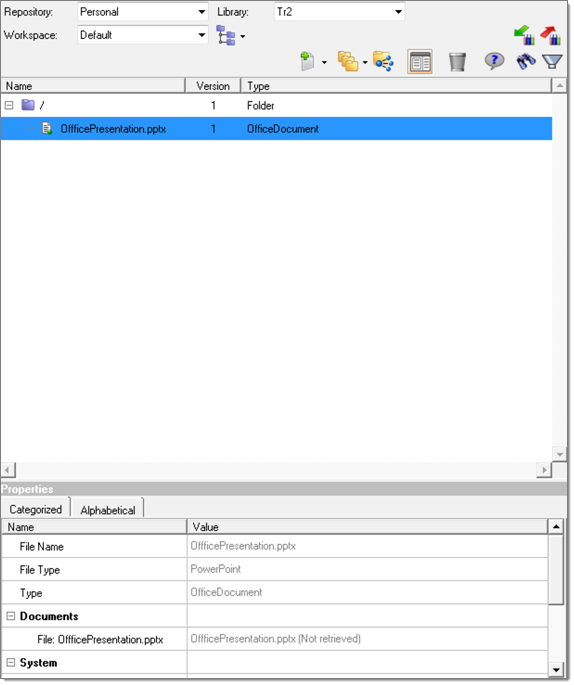Click the question mark help bubble icon
Viewport: 574px width, 685px height.
coord(494,61)
